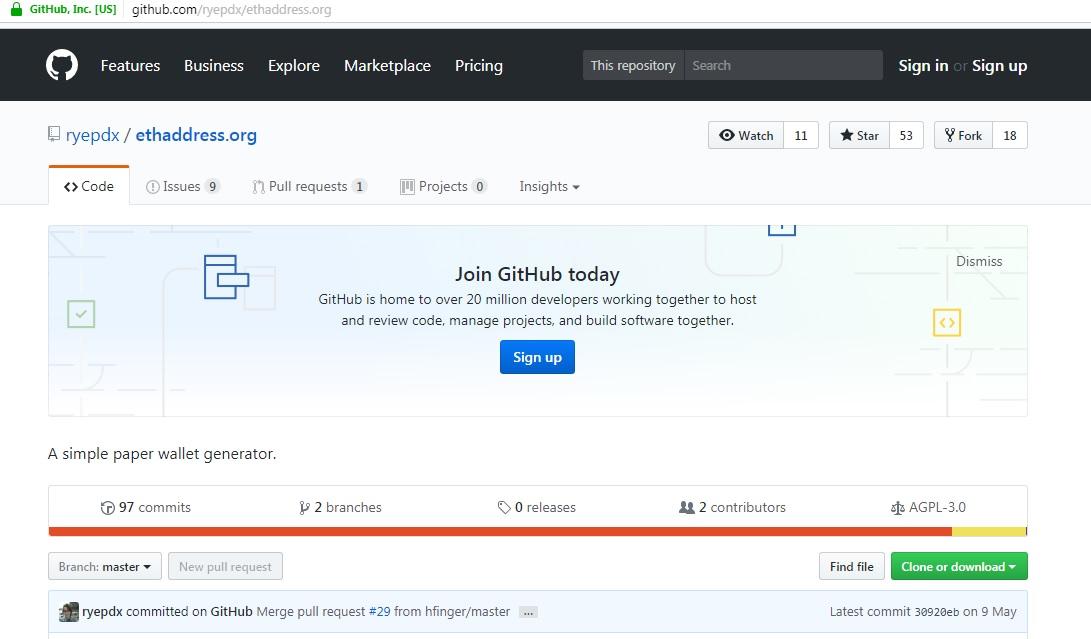Click the contributors people icon
This screenshot has width=1091, height=639.
coord(687,507)
